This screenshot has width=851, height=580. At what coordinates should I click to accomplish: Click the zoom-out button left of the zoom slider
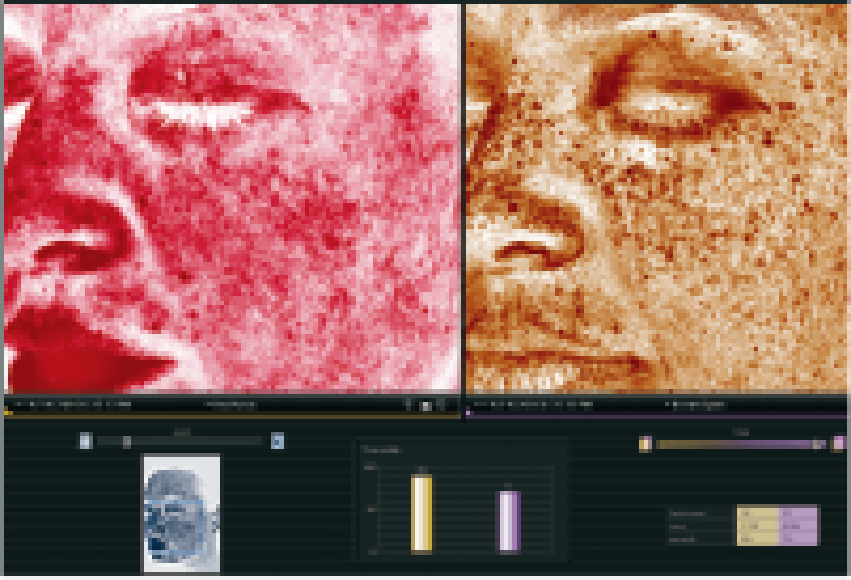click(x=85, y=441)
